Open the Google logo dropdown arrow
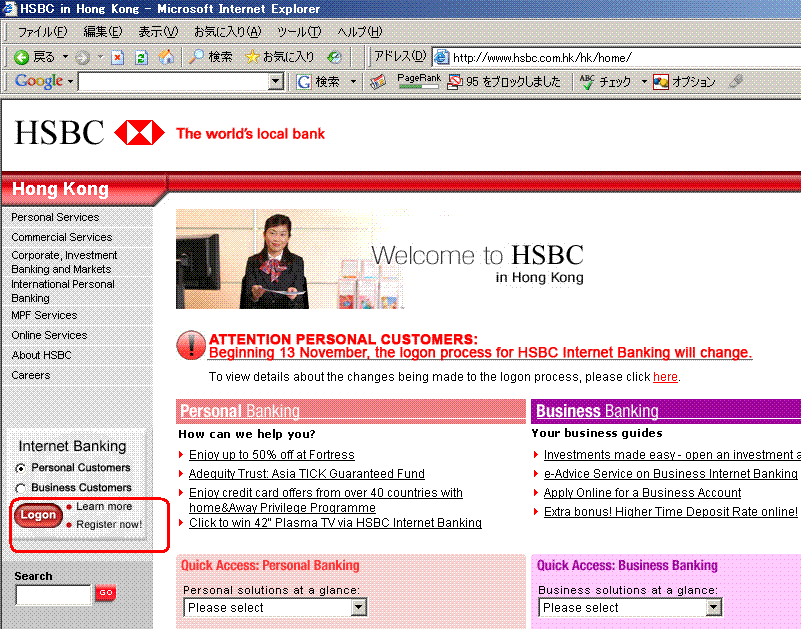This screenshot has width=801, height=629. 70,81
